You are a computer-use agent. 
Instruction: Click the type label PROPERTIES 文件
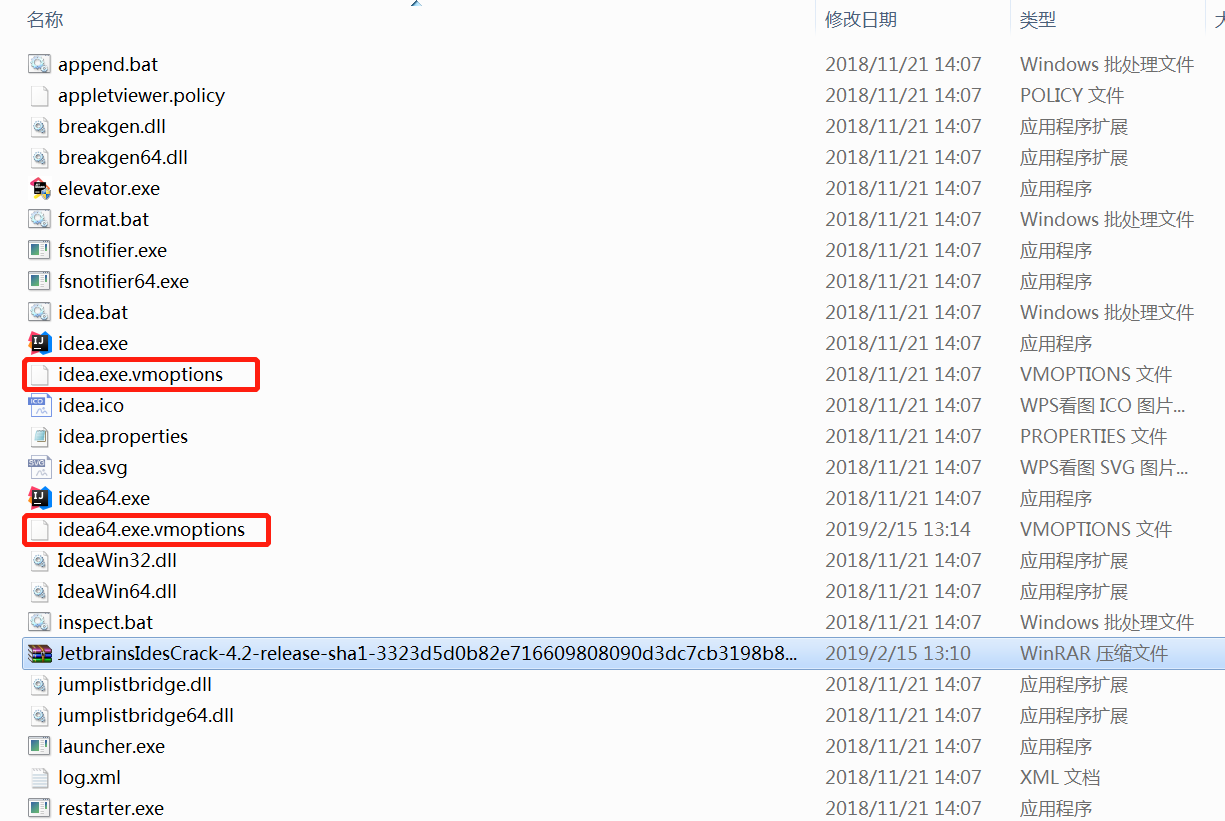pyautogui.click(x=1094, y=436)
